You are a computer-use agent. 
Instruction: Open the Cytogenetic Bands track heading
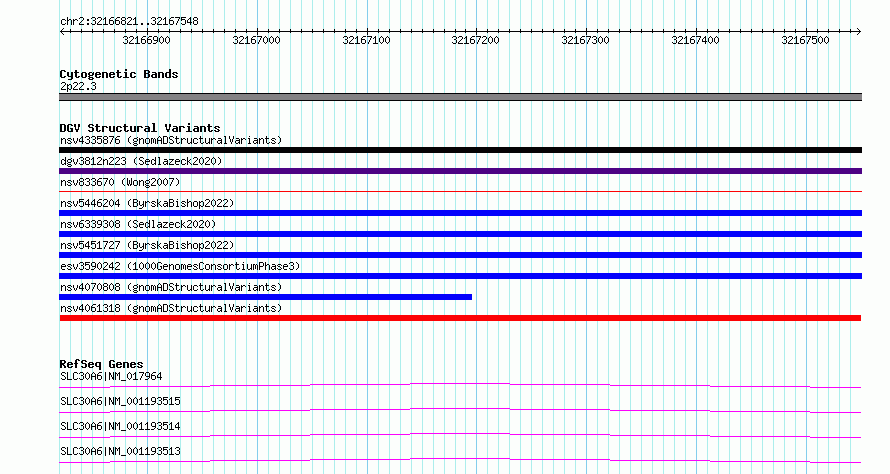click(x=119, y=74)
